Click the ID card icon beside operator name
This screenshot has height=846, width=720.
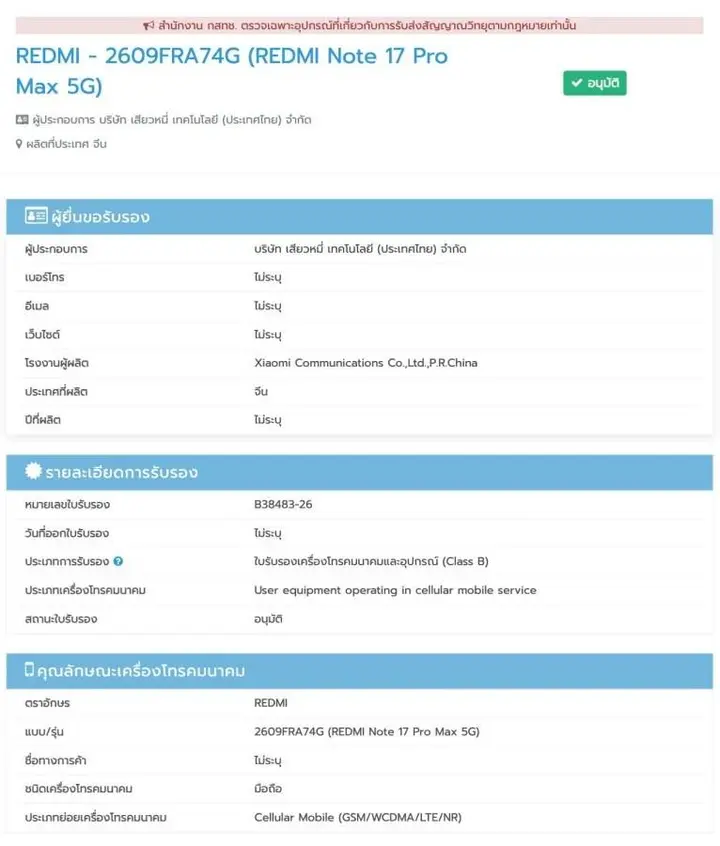tap(22, 120)
